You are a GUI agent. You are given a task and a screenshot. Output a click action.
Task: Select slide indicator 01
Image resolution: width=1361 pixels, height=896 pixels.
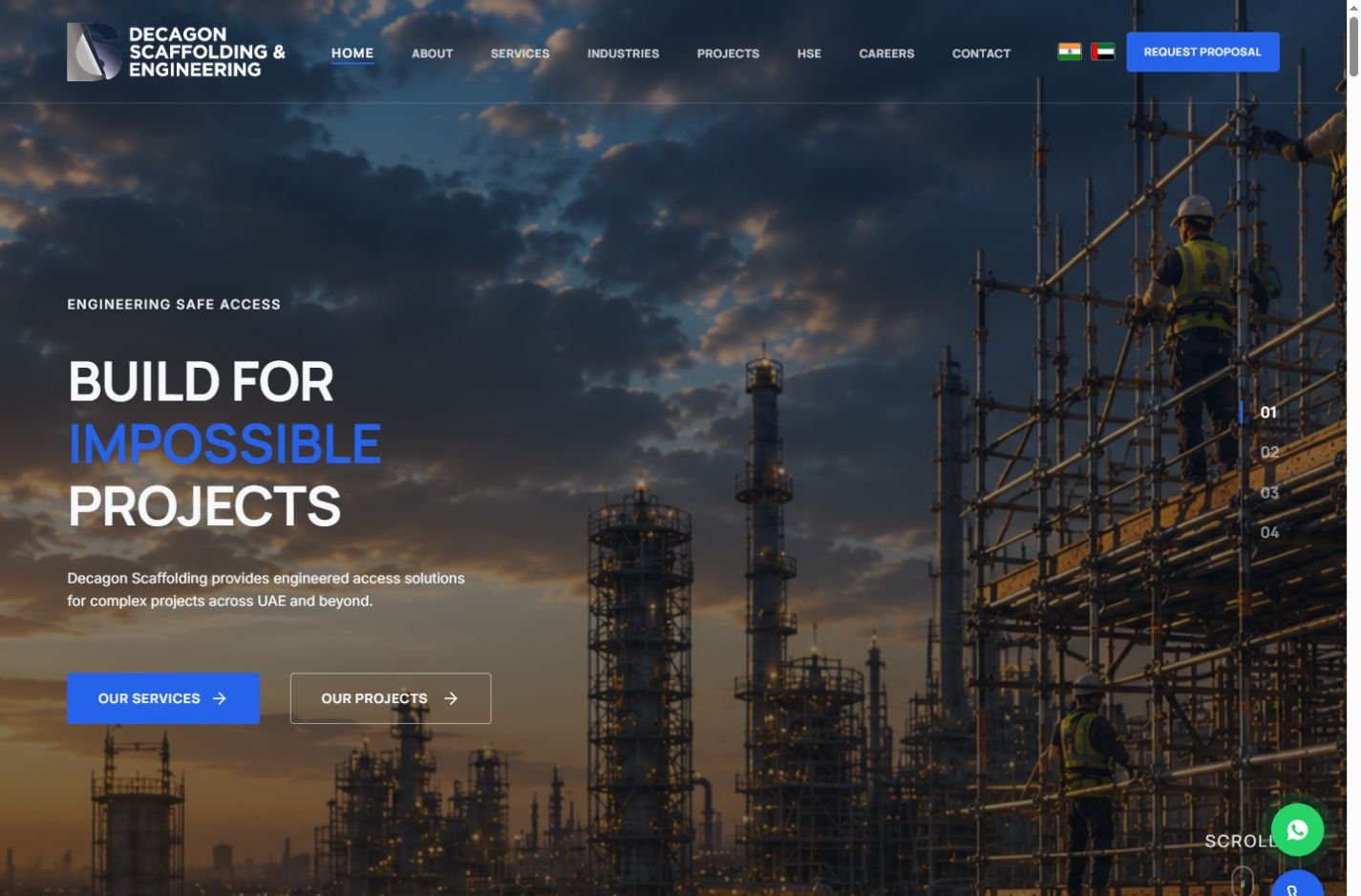[x=1268, y=413]
